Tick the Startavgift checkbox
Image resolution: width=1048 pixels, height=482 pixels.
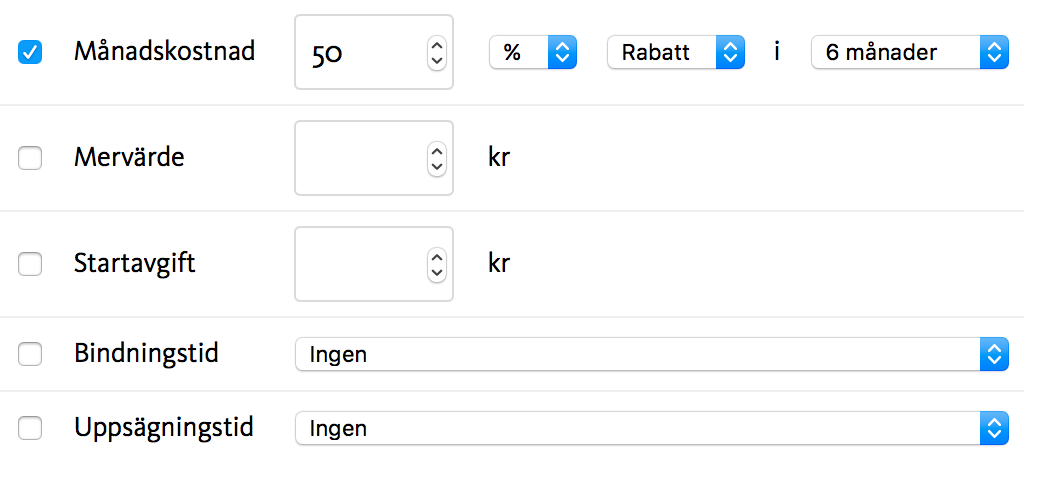coord(30,264)
